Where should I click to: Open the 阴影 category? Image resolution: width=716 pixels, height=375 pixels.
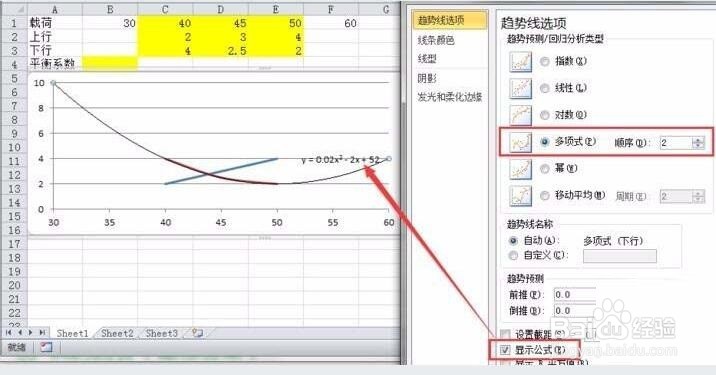(x=427, y=78)
